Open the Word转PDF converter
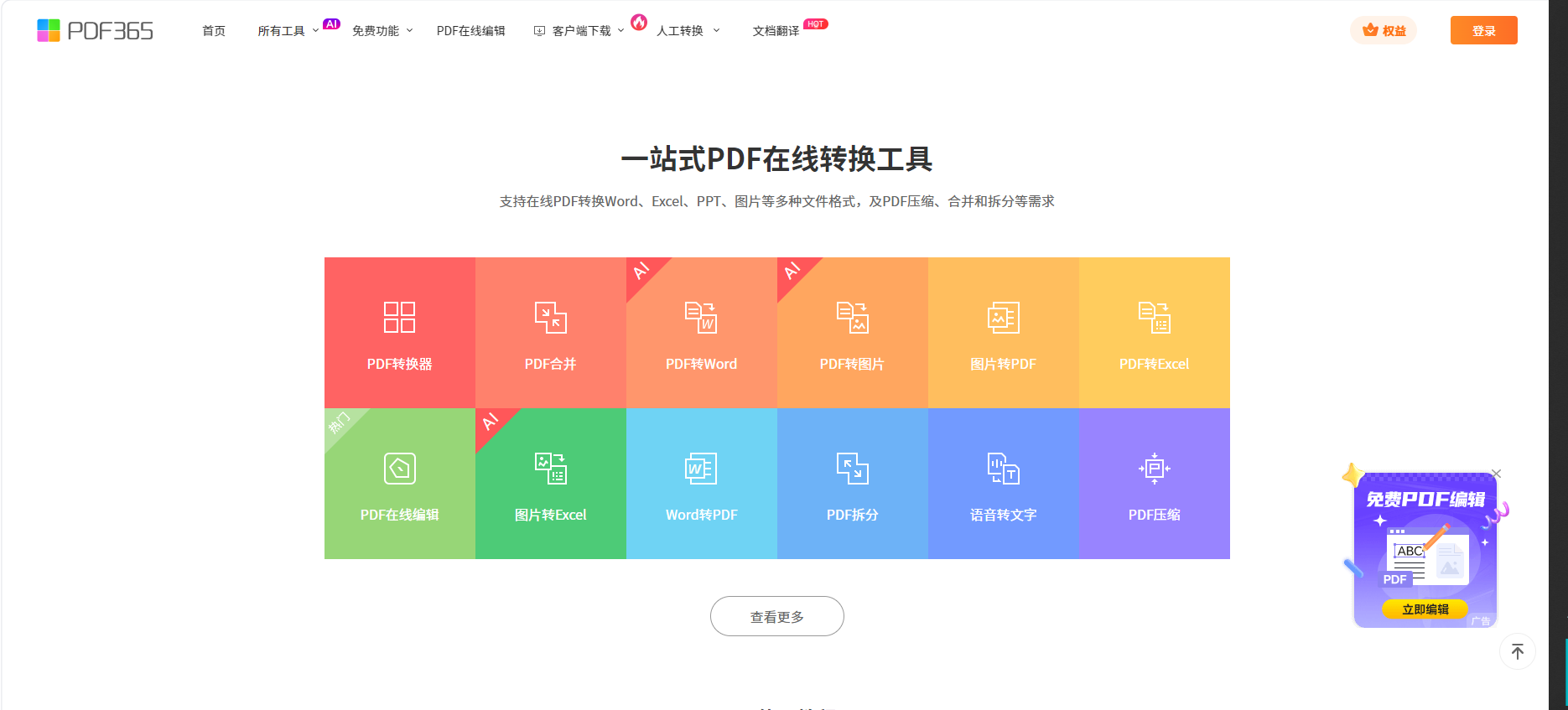Viewport: 1568px width, 710px height. (x=701, y=484)
